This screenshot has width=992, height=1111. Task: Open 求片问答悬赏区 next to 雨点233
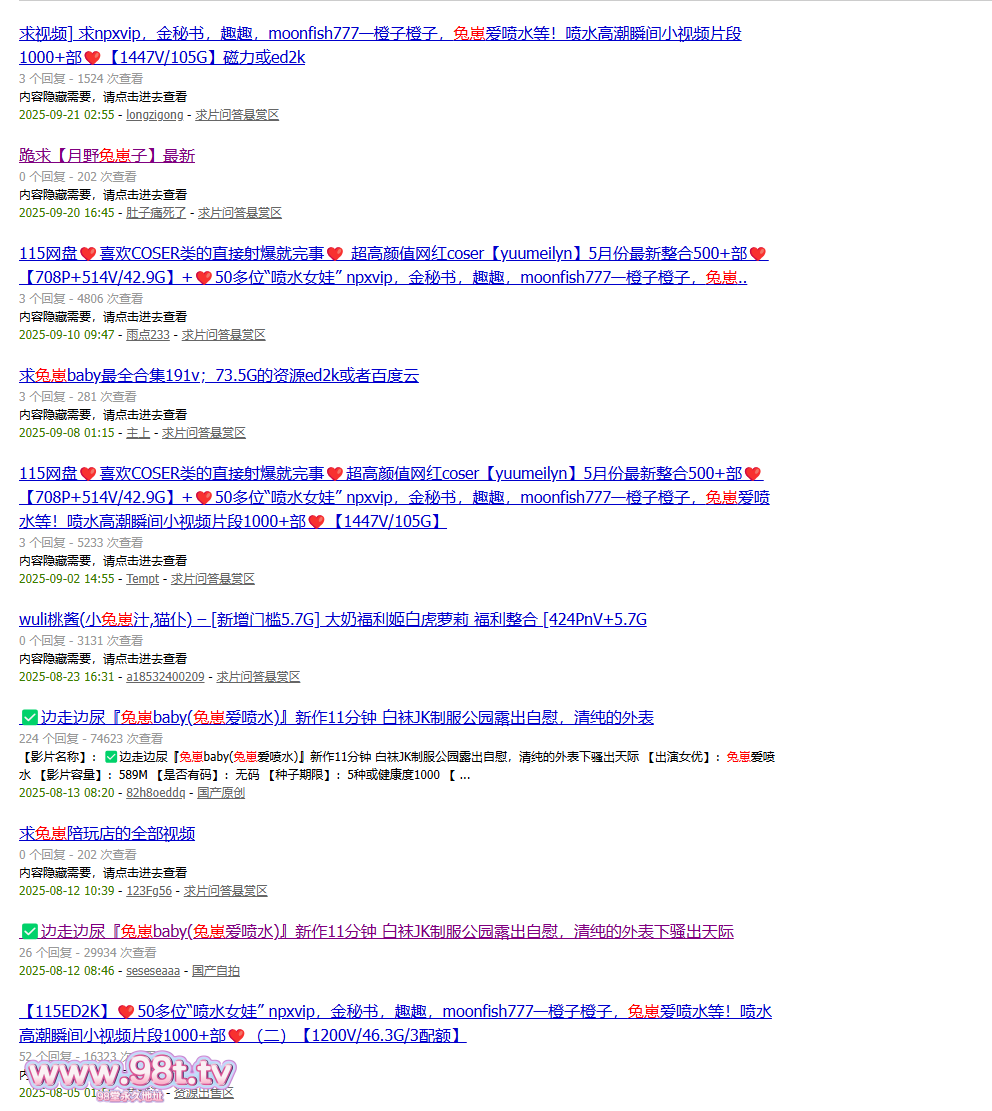[x=223, y=335]
